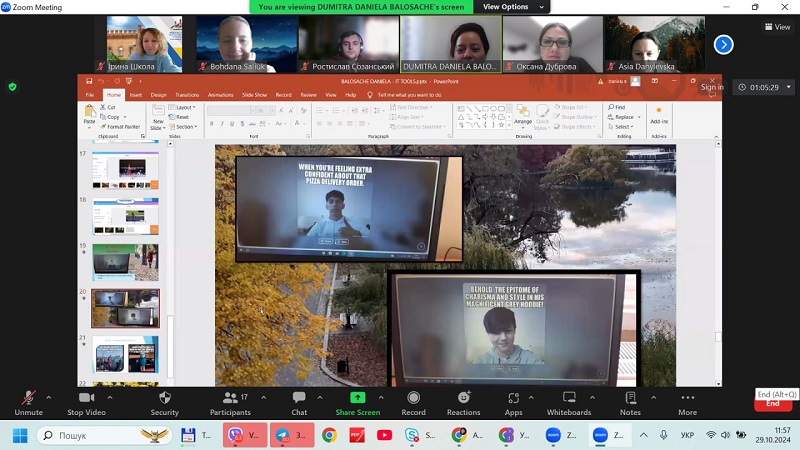Open Security options in Zoom

tap(164, 403)
